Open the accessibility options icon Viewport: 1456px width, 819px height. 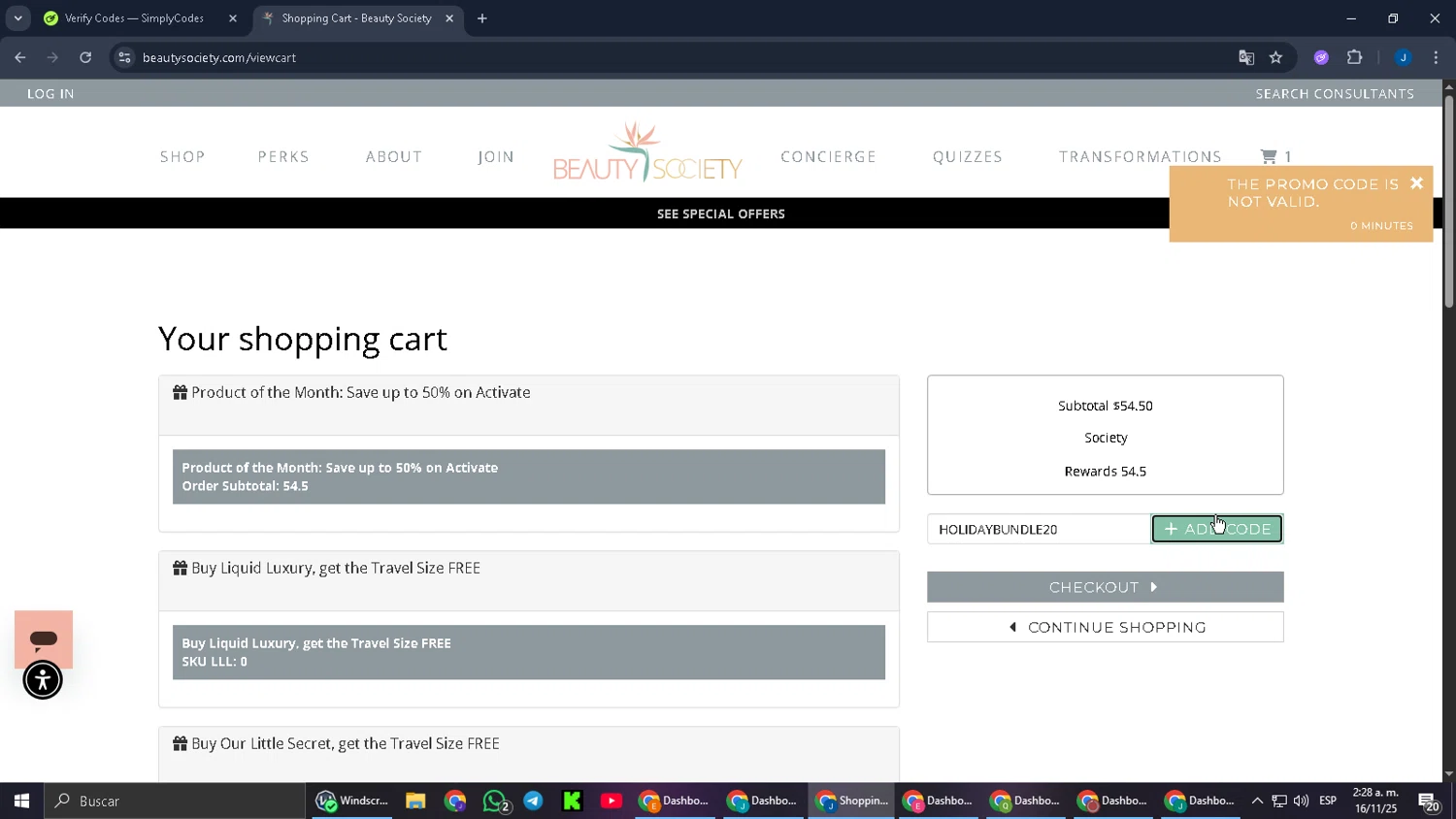pyautogui.click(x=43, y=680)
